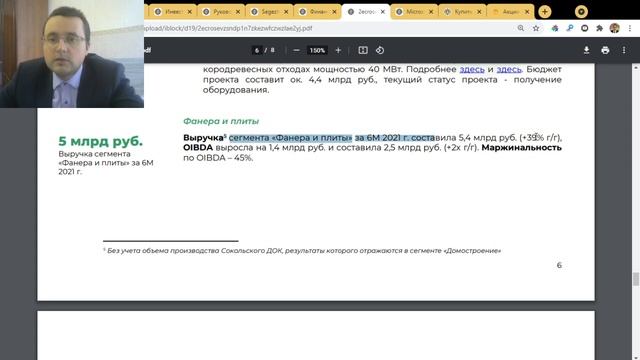The image size is (640, 360).
Task: Click the heading 'Фанера и плиты'
Action: pos(221,121)
